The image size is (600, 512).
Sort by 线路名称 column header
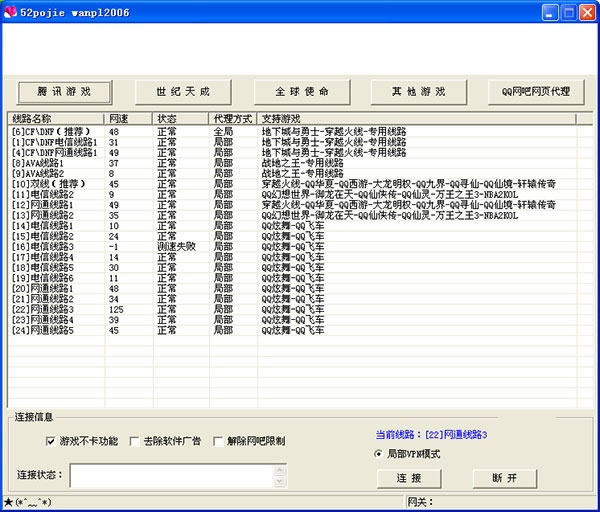pyautogui.click(x=56, y=119)
